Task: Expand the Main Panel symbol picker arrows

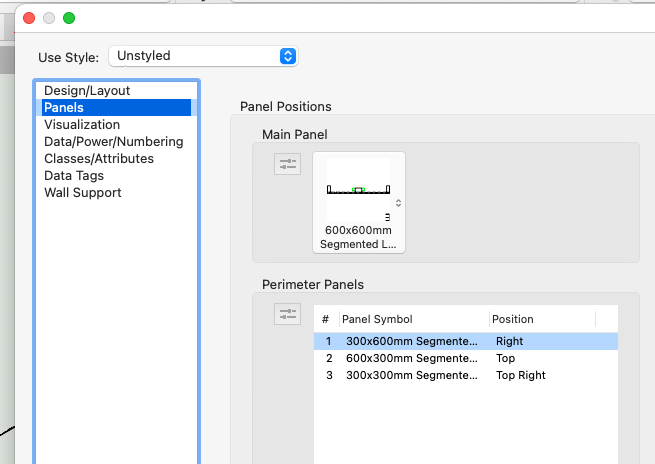Action: [399, 203]
